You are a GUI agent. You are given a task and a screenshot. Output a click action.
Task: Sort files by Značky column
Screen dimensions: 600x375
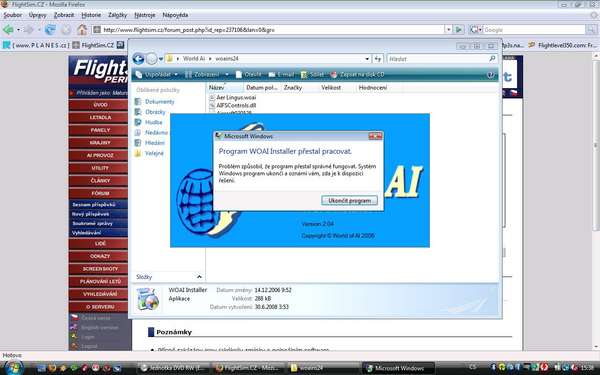[x=299, y=88]
